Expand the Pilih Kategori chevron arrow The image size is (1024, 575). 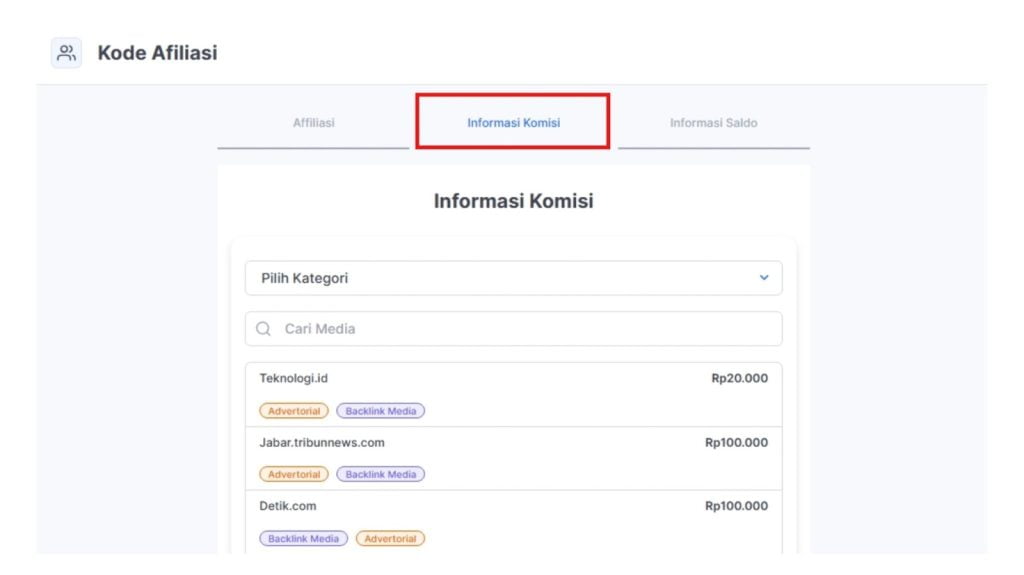point(763,278)
